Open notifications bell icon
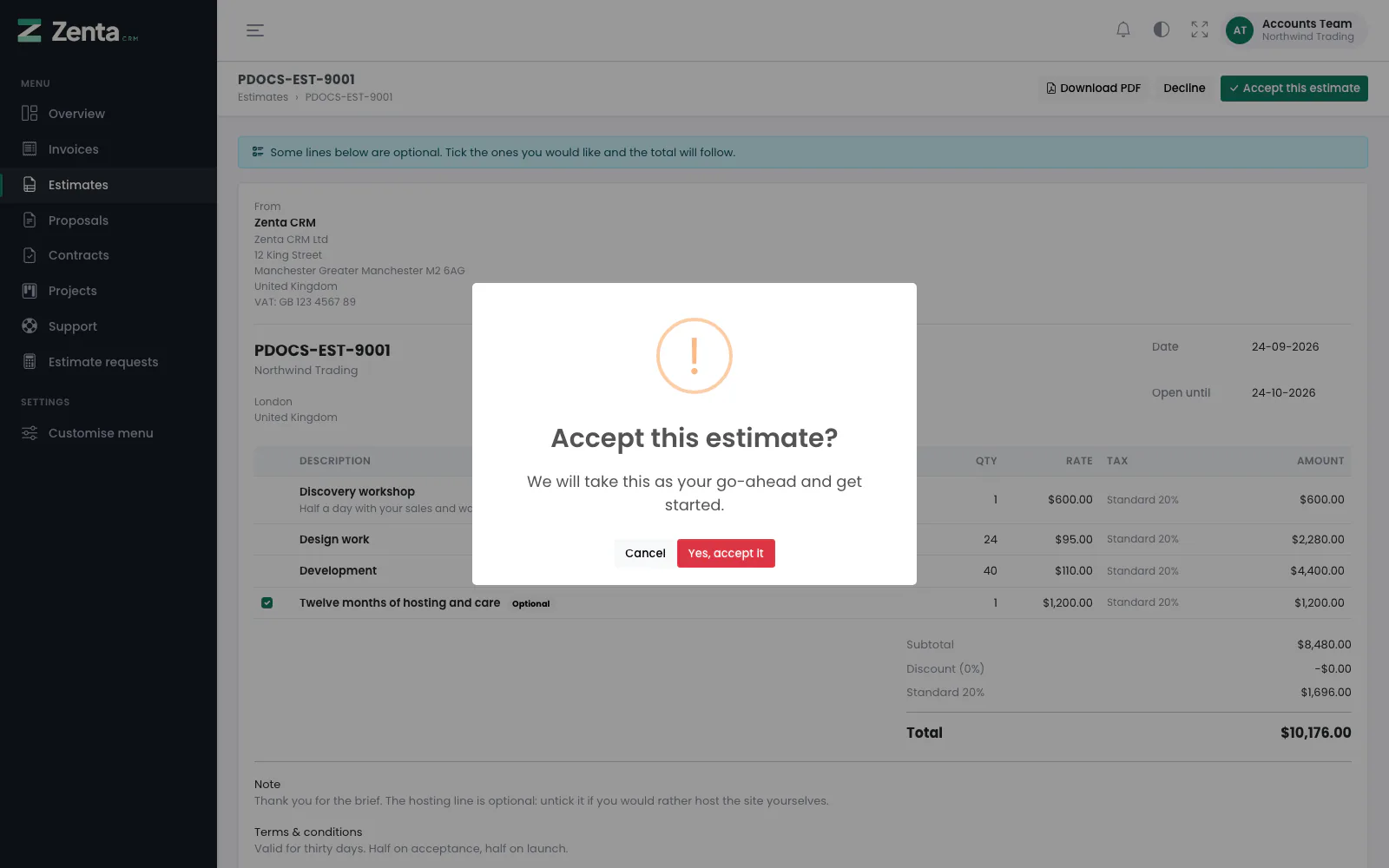 pos(1123,30)
